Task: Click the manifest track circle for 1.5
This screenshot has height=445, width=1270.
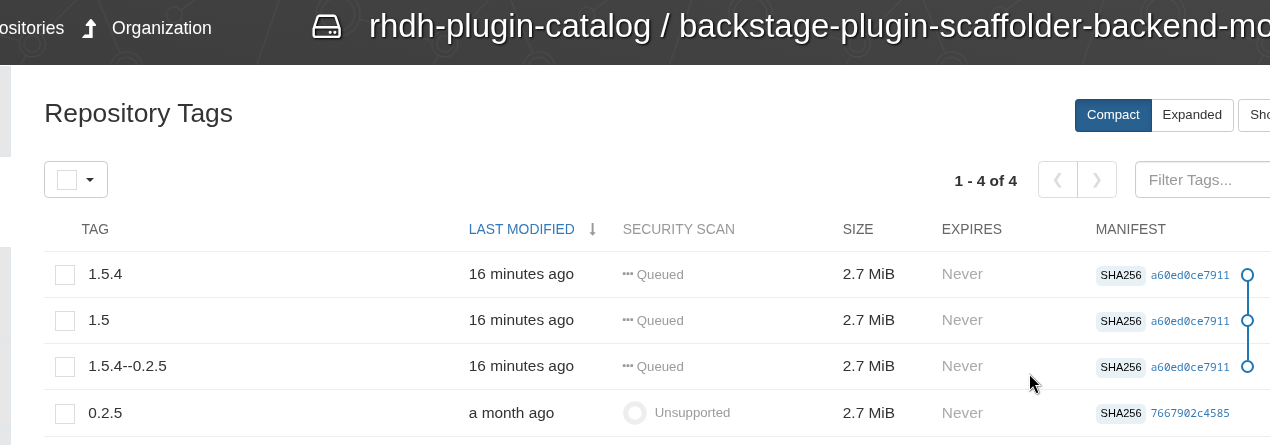Action: pyautogui.click(x=1247, y=320)
